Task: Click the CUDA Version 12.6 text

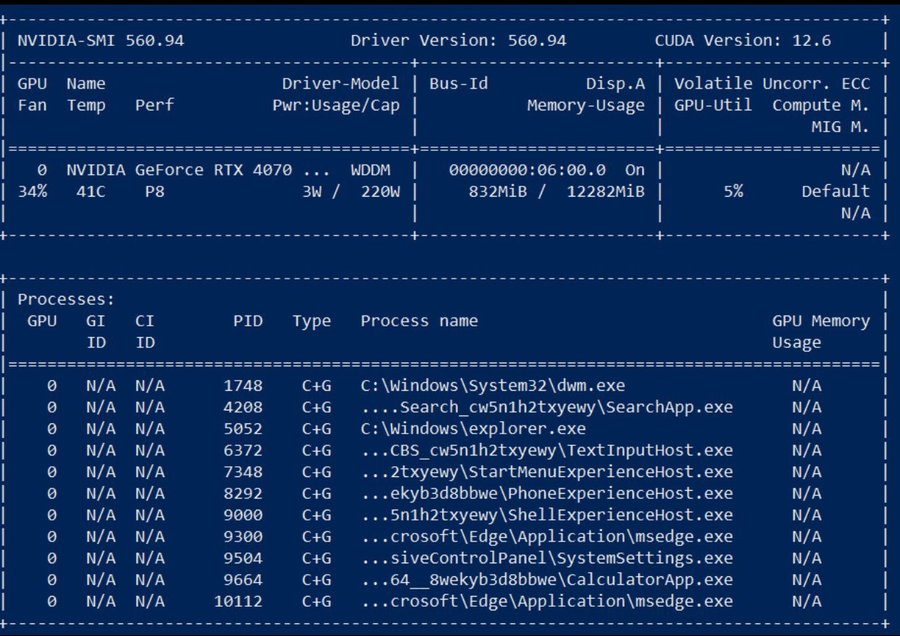Action: (742, 41)
